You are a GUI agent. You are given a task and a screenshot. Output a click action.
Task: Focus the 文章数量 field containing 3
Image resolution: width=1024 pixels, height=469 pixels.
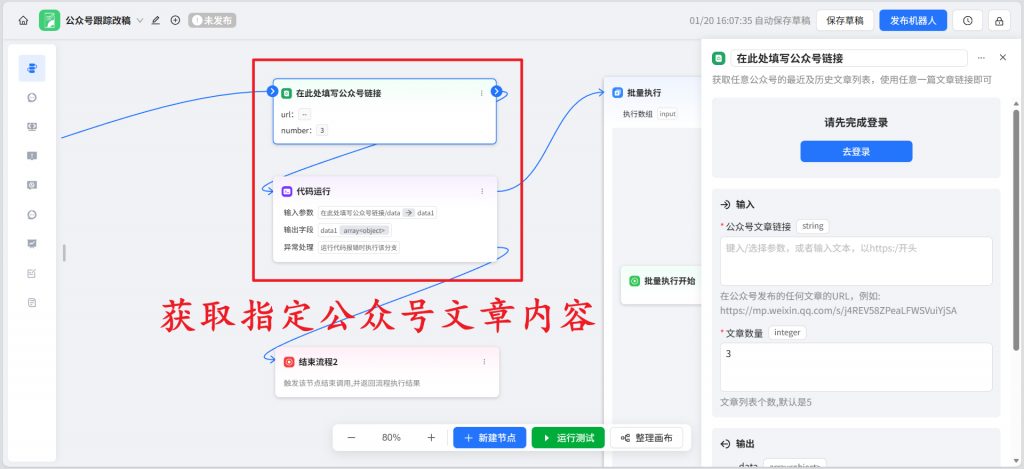pos(856,367)
